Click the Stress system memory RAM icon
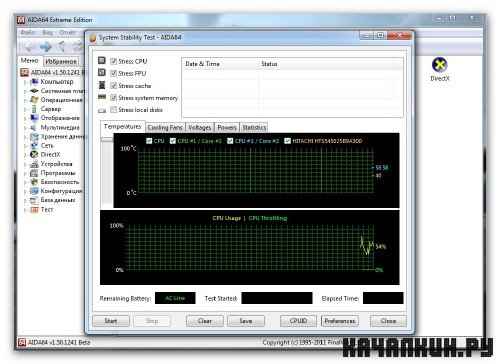500x364 pixels. [x=102, y=97]
